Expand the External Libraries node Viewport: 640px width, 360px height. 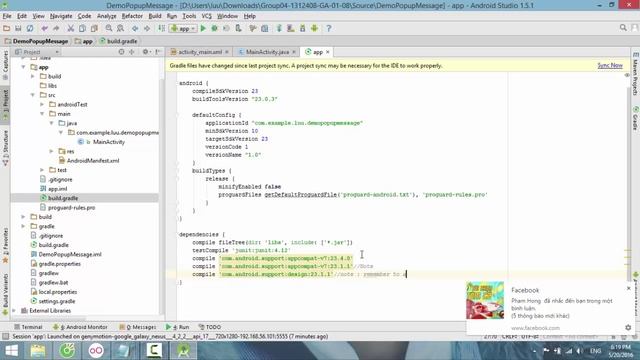(14, 311)
